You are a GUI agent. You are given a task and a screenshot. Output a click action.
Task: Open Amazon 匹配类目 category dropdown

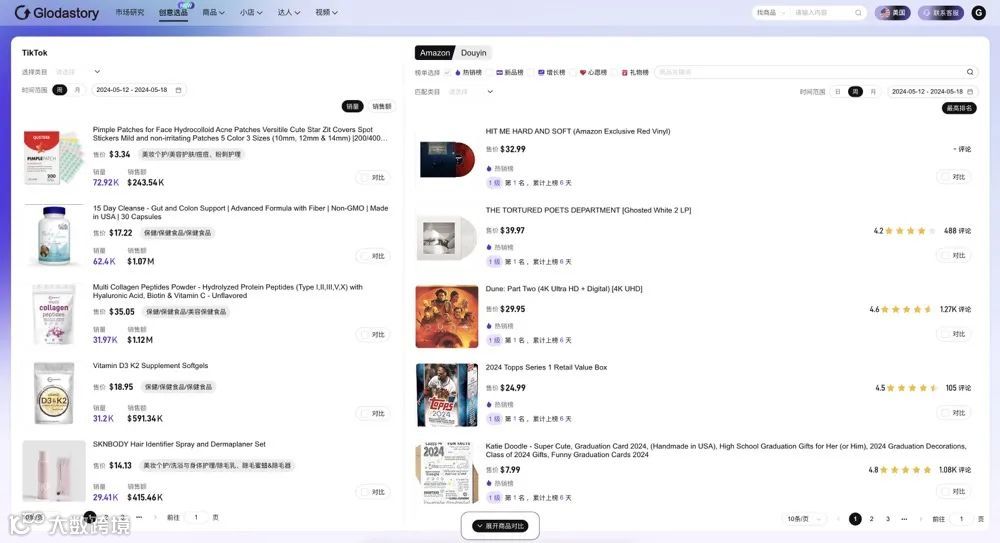click(471, 92)
